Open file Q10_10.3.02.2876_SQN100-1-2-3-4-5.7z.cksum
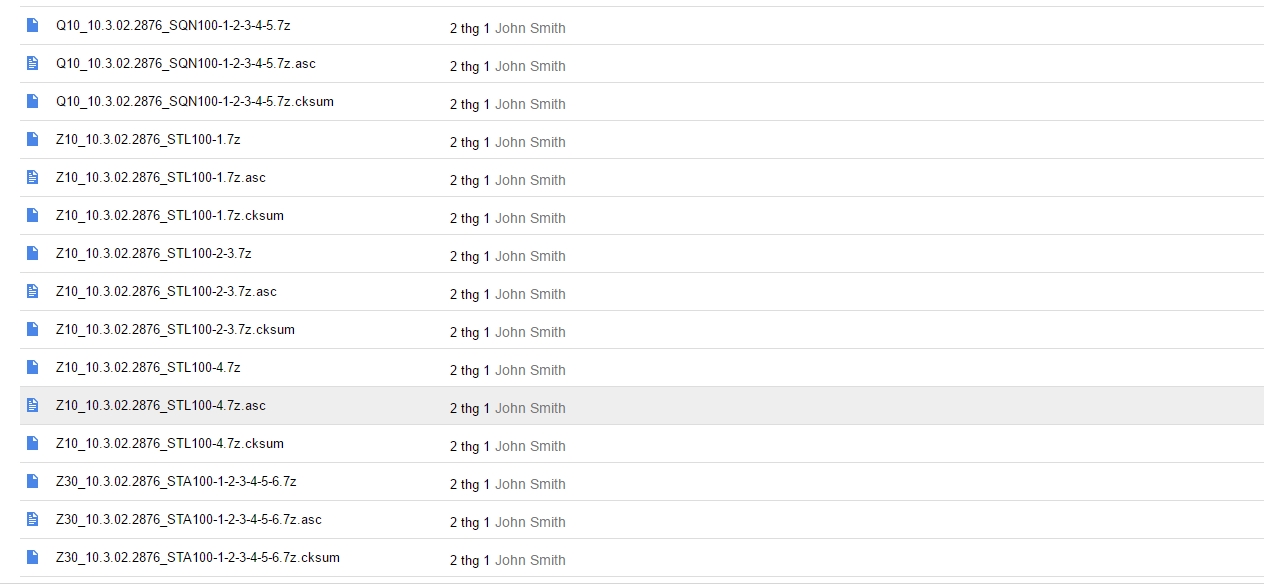This screenshot has height=584, width=1264. [x=194, y=101]
